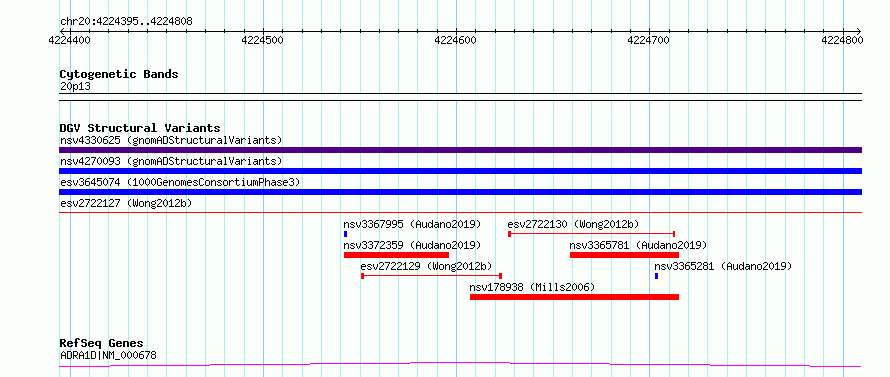Click the DGV Structural Variants track heading
Screen dimensions: 890x377
click(140, 128)
